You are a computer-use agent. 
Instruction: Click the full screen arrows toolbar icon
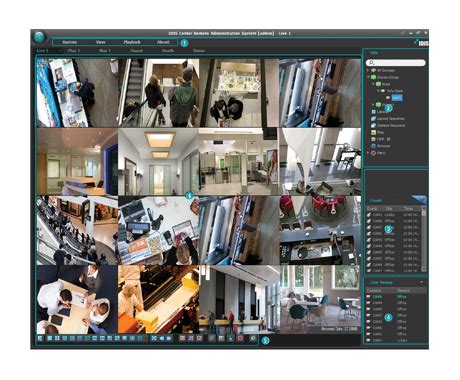click(154, 338)
